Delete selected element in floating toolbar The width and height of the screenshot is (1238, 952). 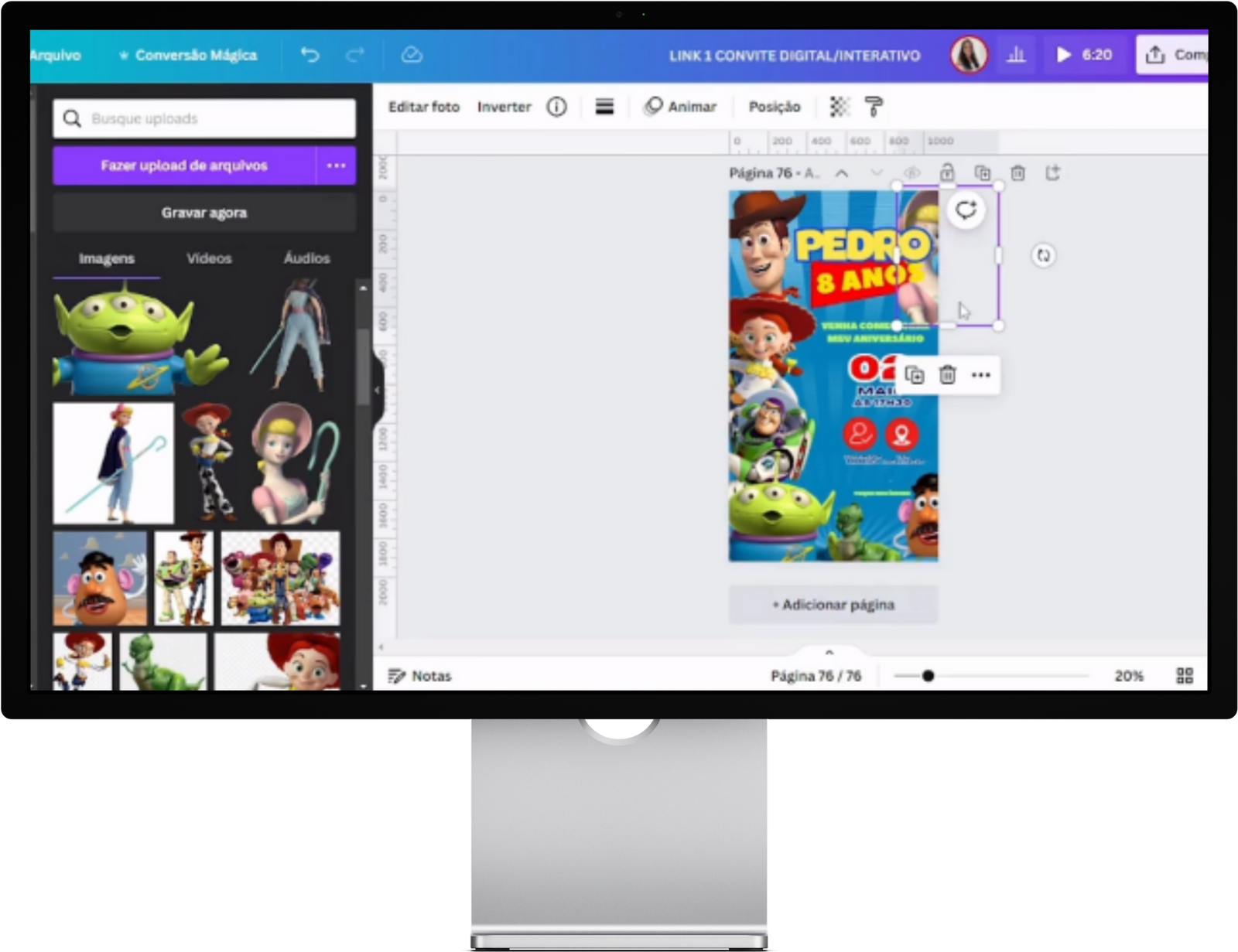tap(947, 375)
